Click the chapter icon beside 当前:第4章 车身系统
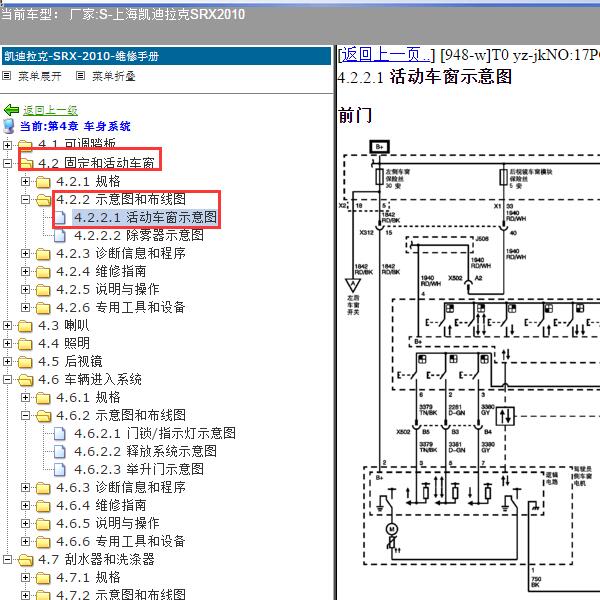The width and height of the screenshot is (600, 600). 9,126
